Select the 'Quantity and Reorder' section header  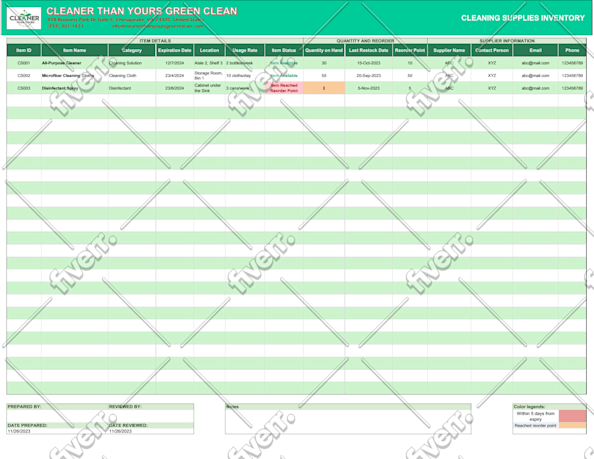[x=365, y=41]
